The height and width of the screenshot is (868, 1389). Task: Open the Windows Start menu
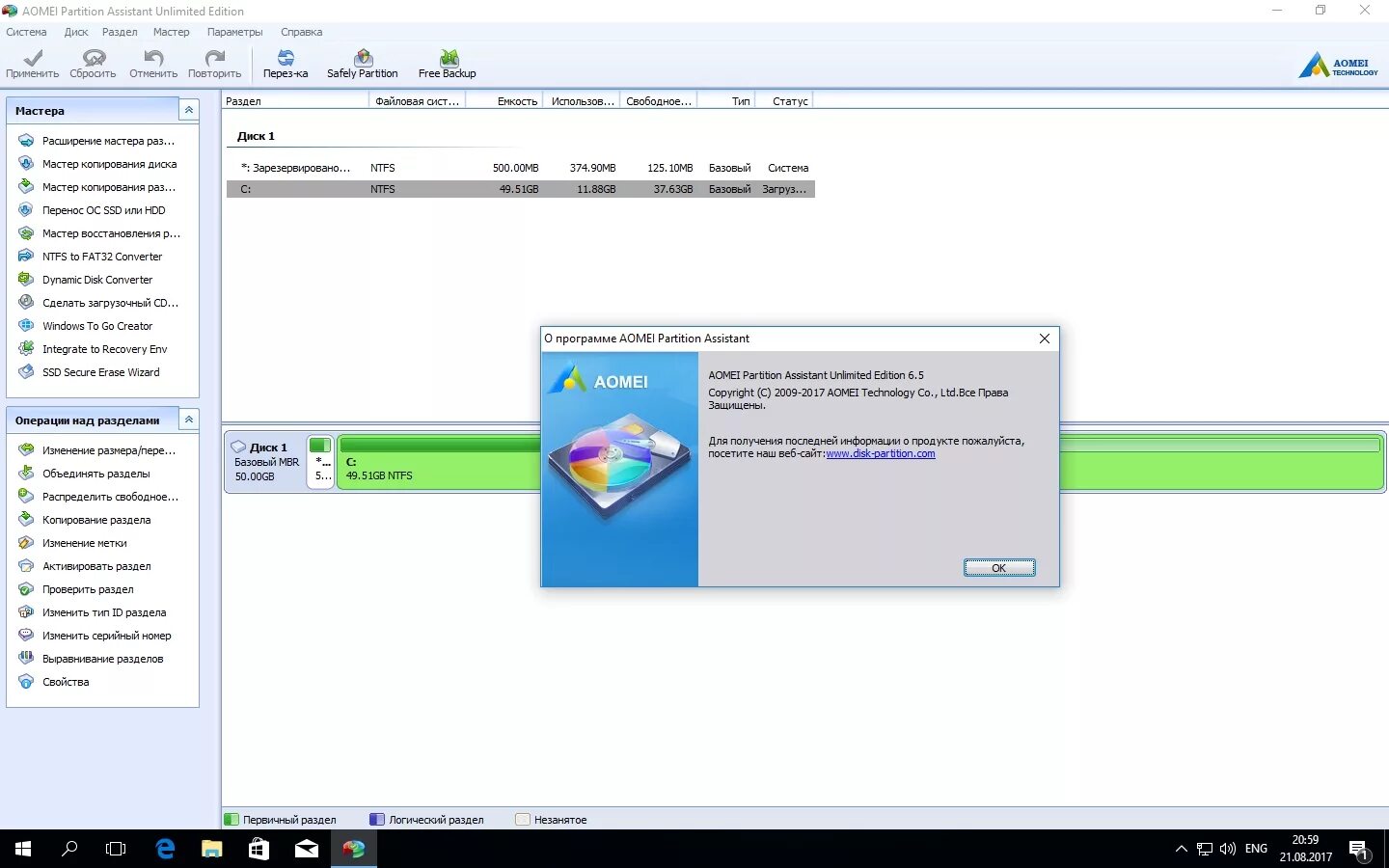pos(23,849)
